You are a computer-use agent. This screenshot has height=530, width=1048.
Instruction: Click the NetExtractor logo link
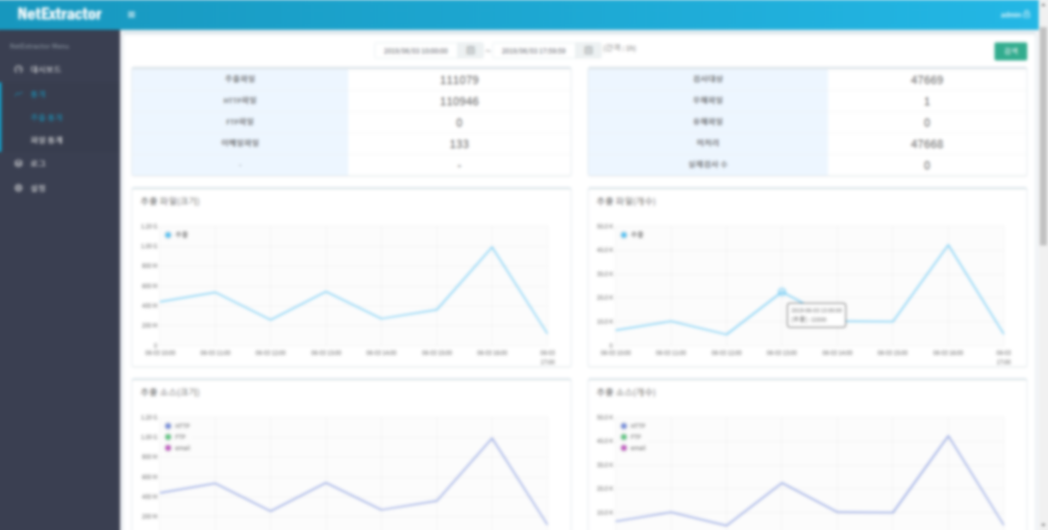click(59, 15)
